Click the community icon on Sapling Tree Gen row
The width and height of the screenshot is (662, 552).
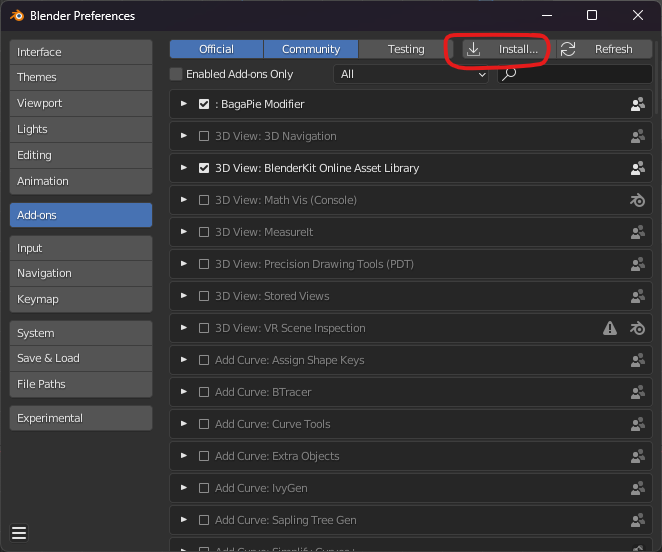point(638,520)
